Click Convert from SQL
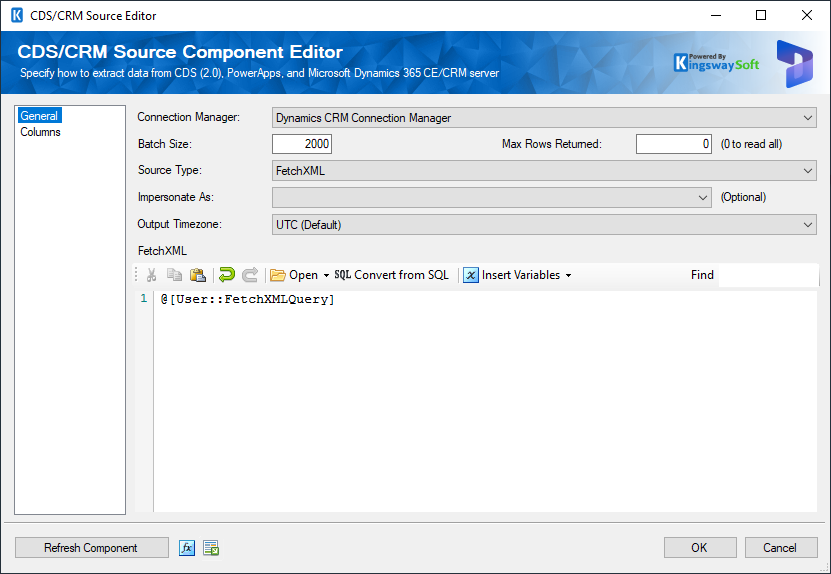The image size is (831, 574). pos(392,275)
